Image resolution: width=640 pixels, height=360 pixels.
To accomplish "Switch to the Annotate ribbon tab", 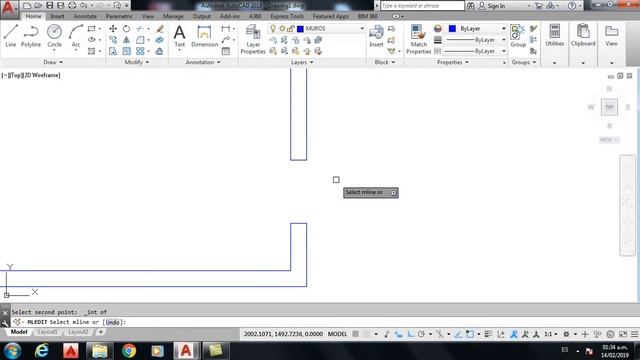I will click(85, 16).
